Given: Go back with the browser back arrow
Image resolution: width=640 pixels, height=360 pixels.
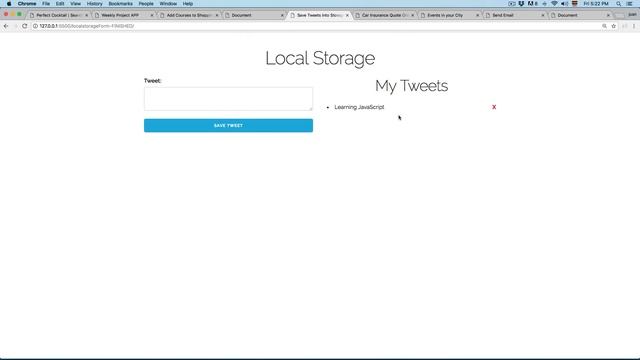Looking at the screenshot, I should pyautogui.click(x=6, y=26).
